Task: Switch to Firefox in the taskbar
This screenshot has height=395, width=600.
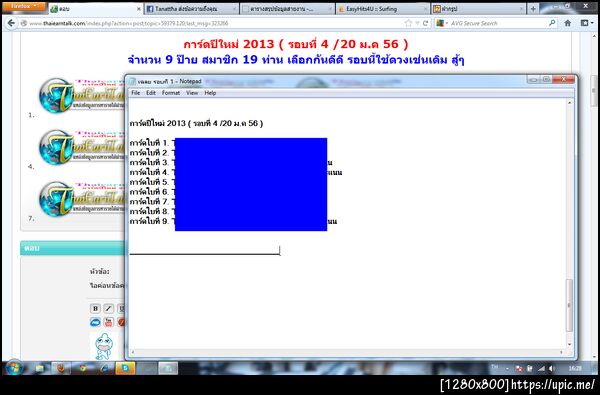Action: 61,368
